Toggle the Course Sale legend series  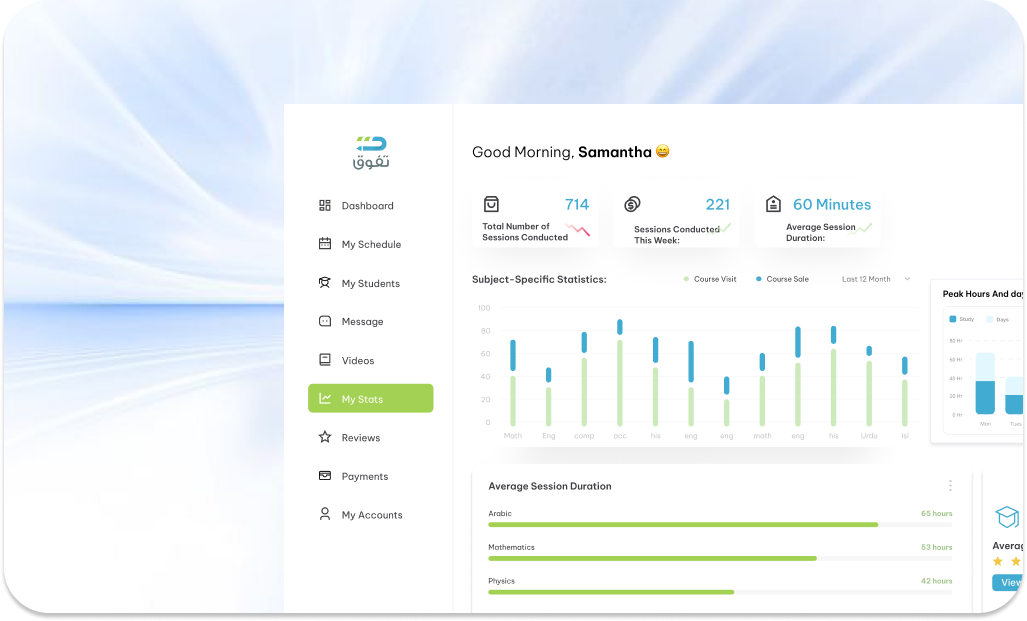click(x=782, y=279)
